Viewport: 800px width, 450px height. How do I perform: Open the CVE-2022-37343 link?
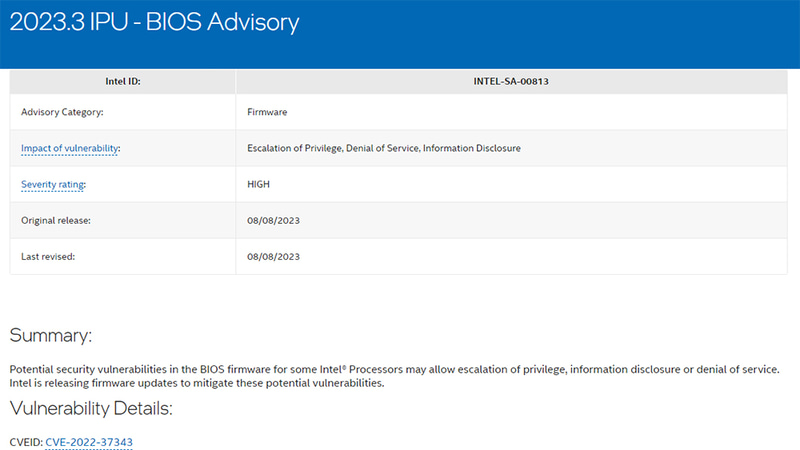89,441
